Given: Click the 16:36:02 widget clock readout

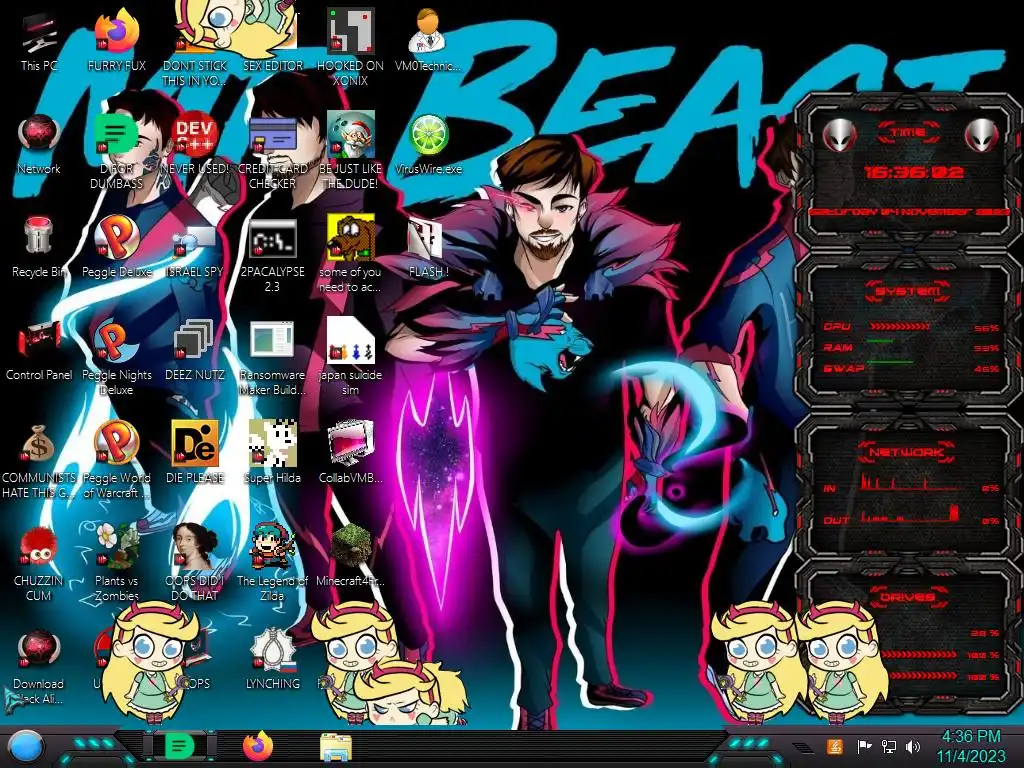Looking at the screenshot, I should 914,172.
